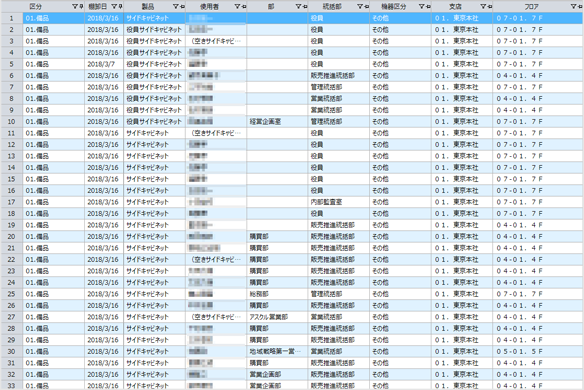
Task: Select row number 33 header
Action: (x=12, y=386)
